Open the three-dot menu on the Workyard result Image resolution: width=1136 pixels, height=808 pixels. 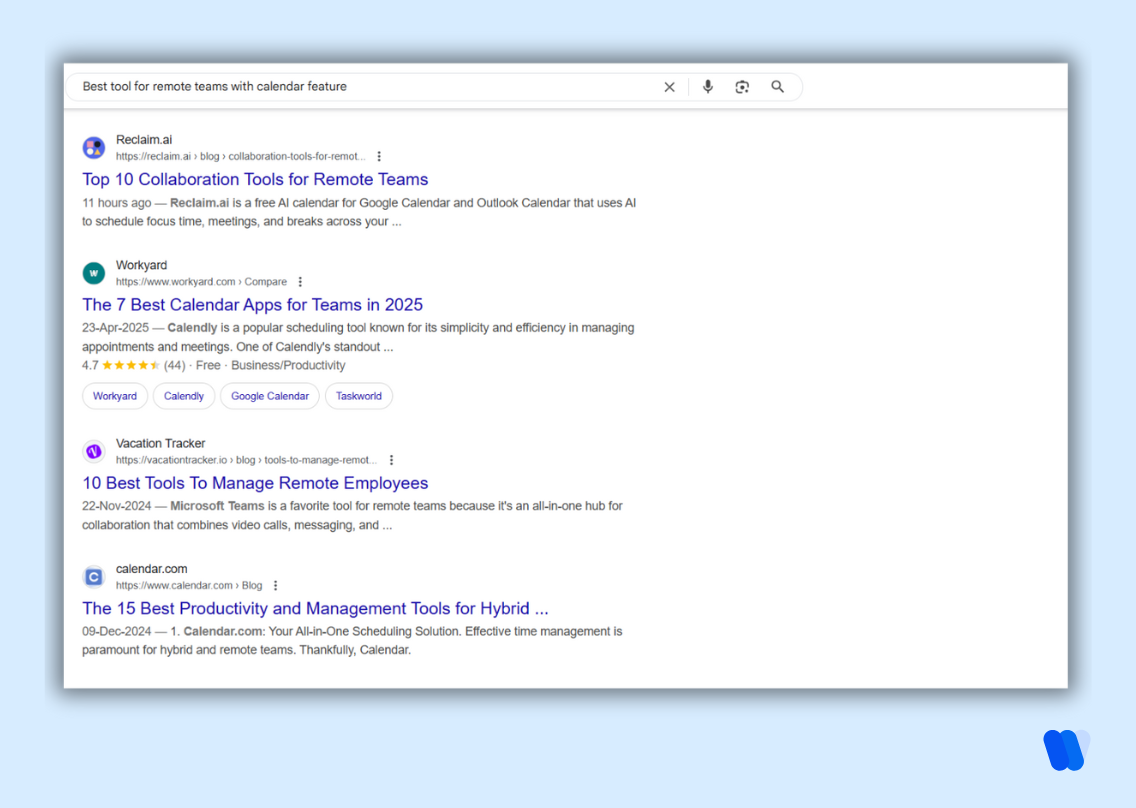point(299,281)
